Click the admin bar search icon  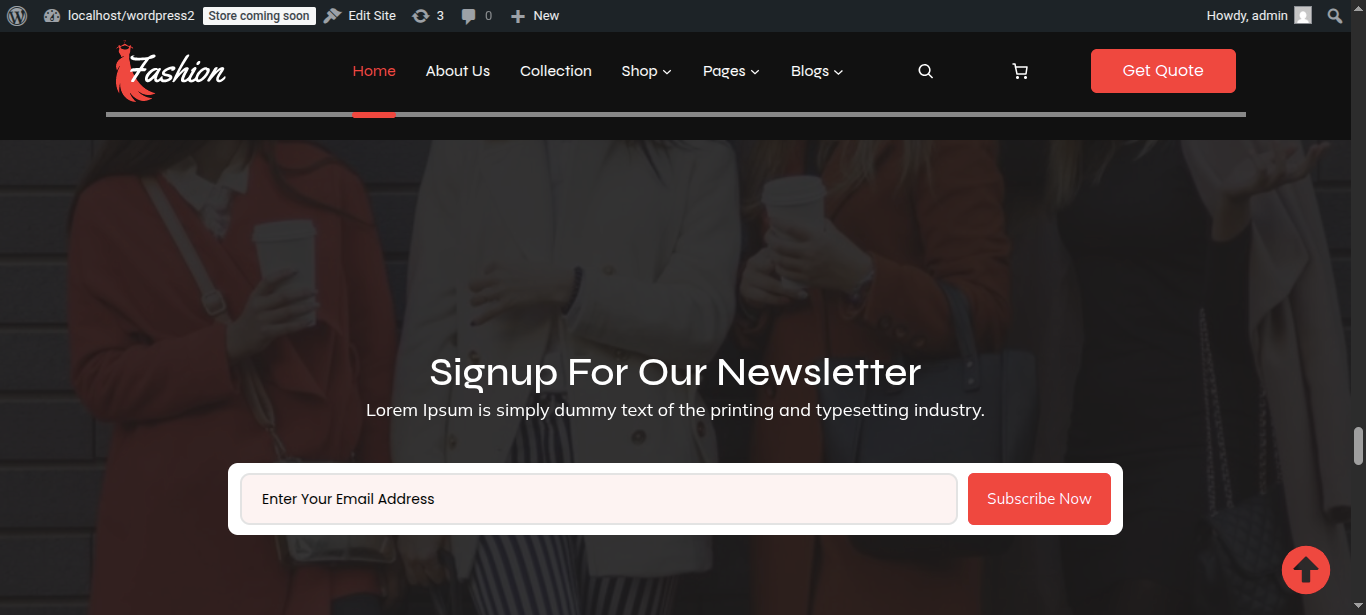coord(1334,16)
